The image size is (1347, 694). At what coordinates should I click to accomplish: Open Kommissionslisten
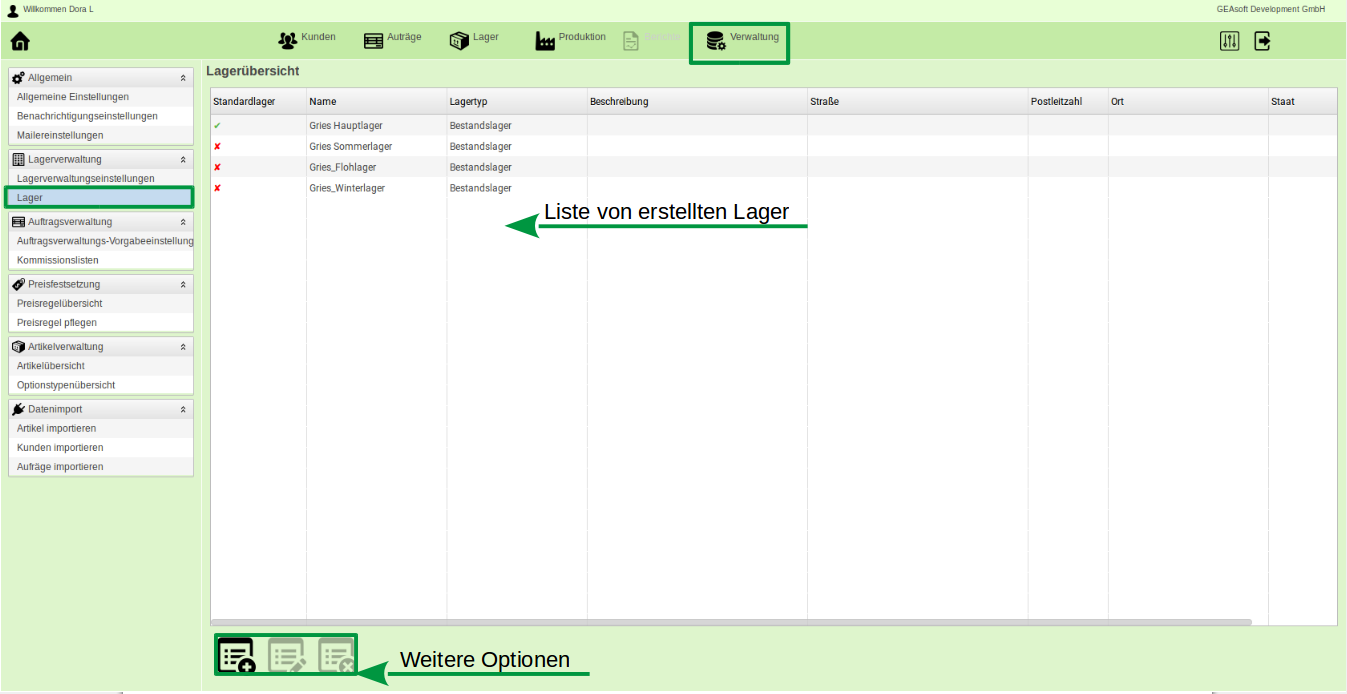click(57, 259)
